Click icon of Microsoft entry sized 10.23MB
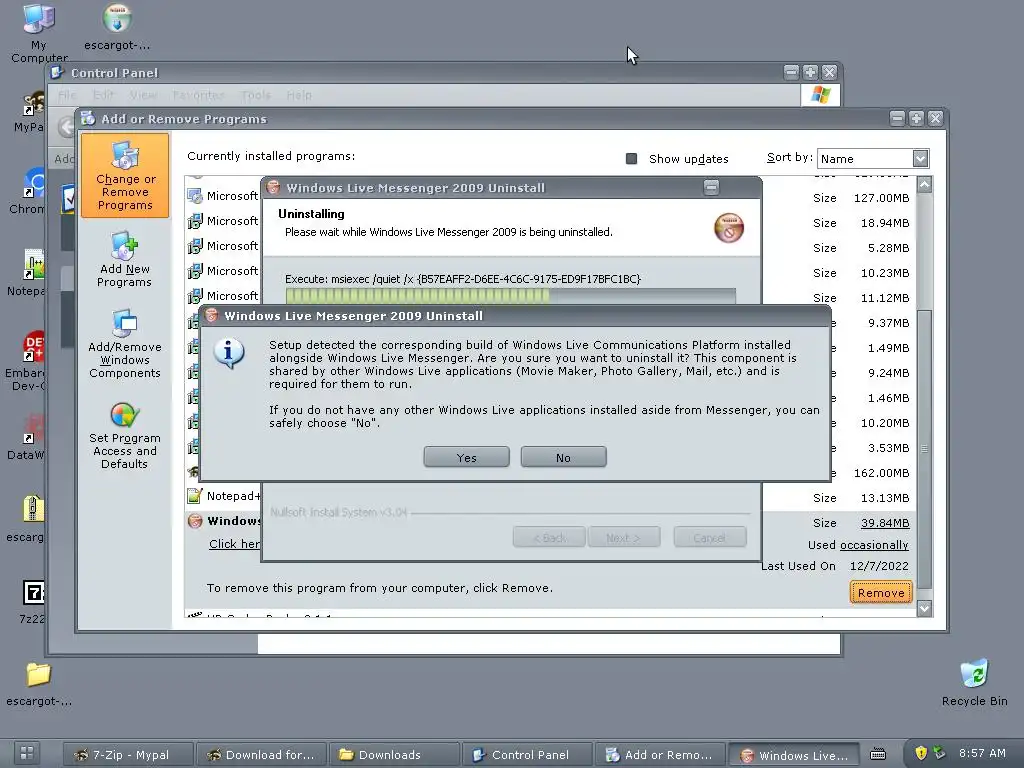 click(195, 271)
